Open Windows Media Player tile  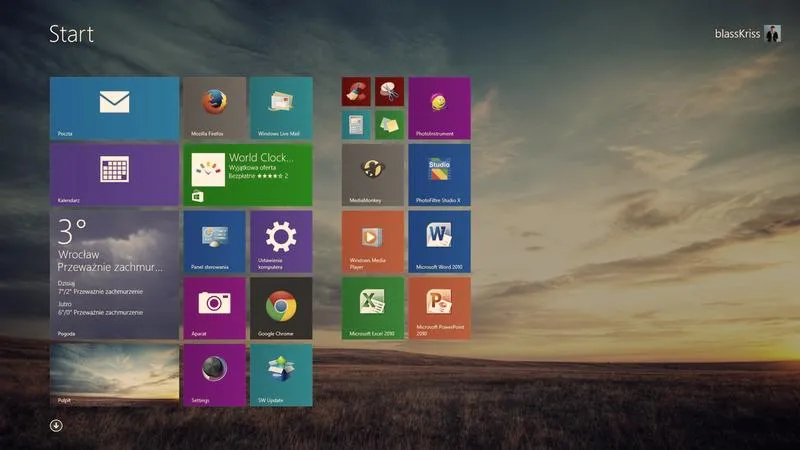click(373, 242)
